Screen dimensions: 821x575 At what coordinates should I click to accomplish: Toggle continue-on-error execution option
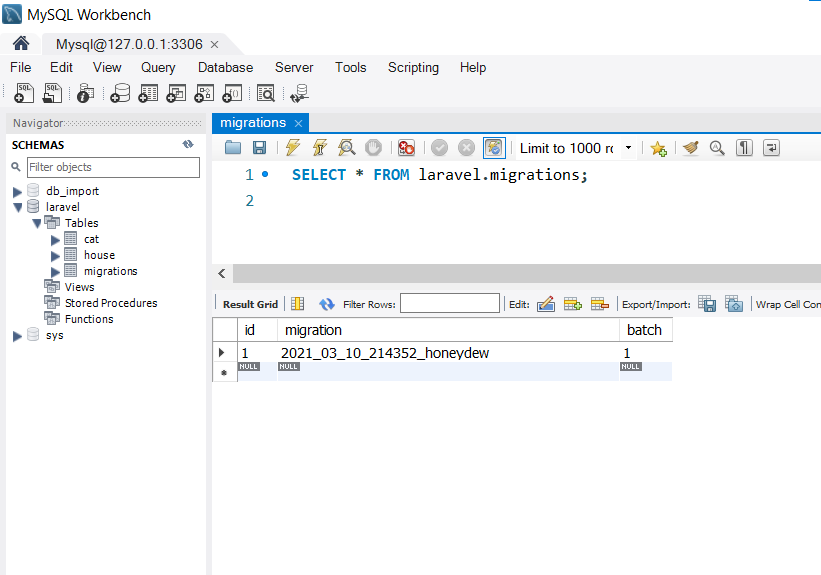pos(406,148)
